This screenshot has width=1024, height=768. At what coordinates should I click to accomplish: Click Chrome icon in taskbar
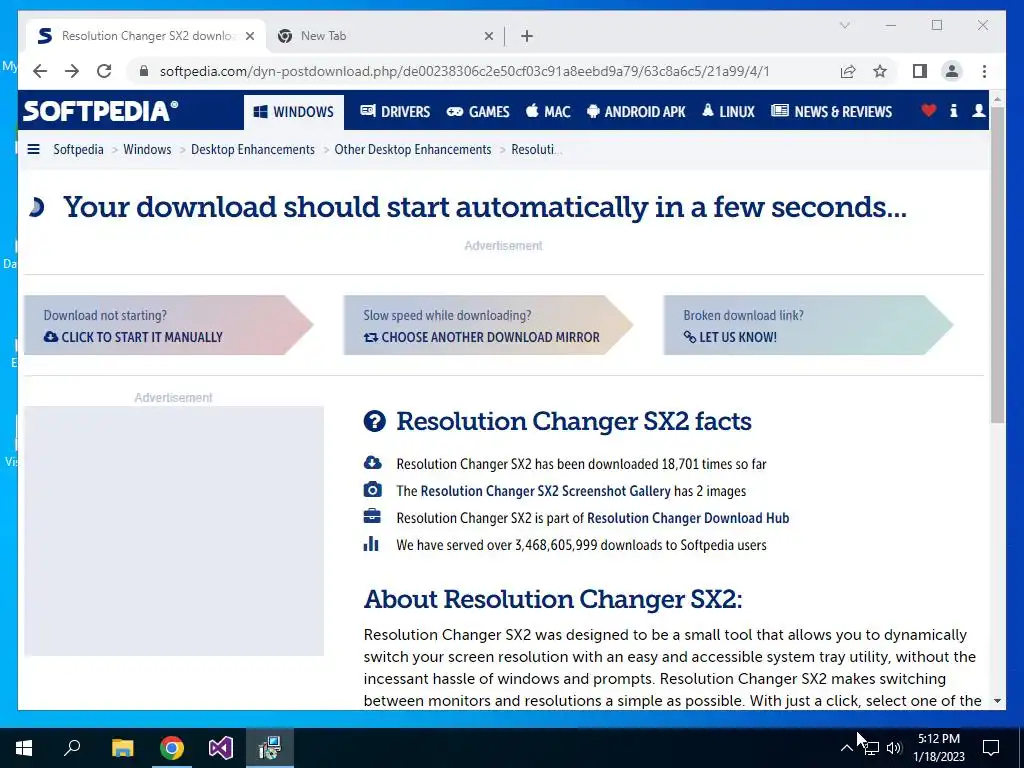[172, 748]
